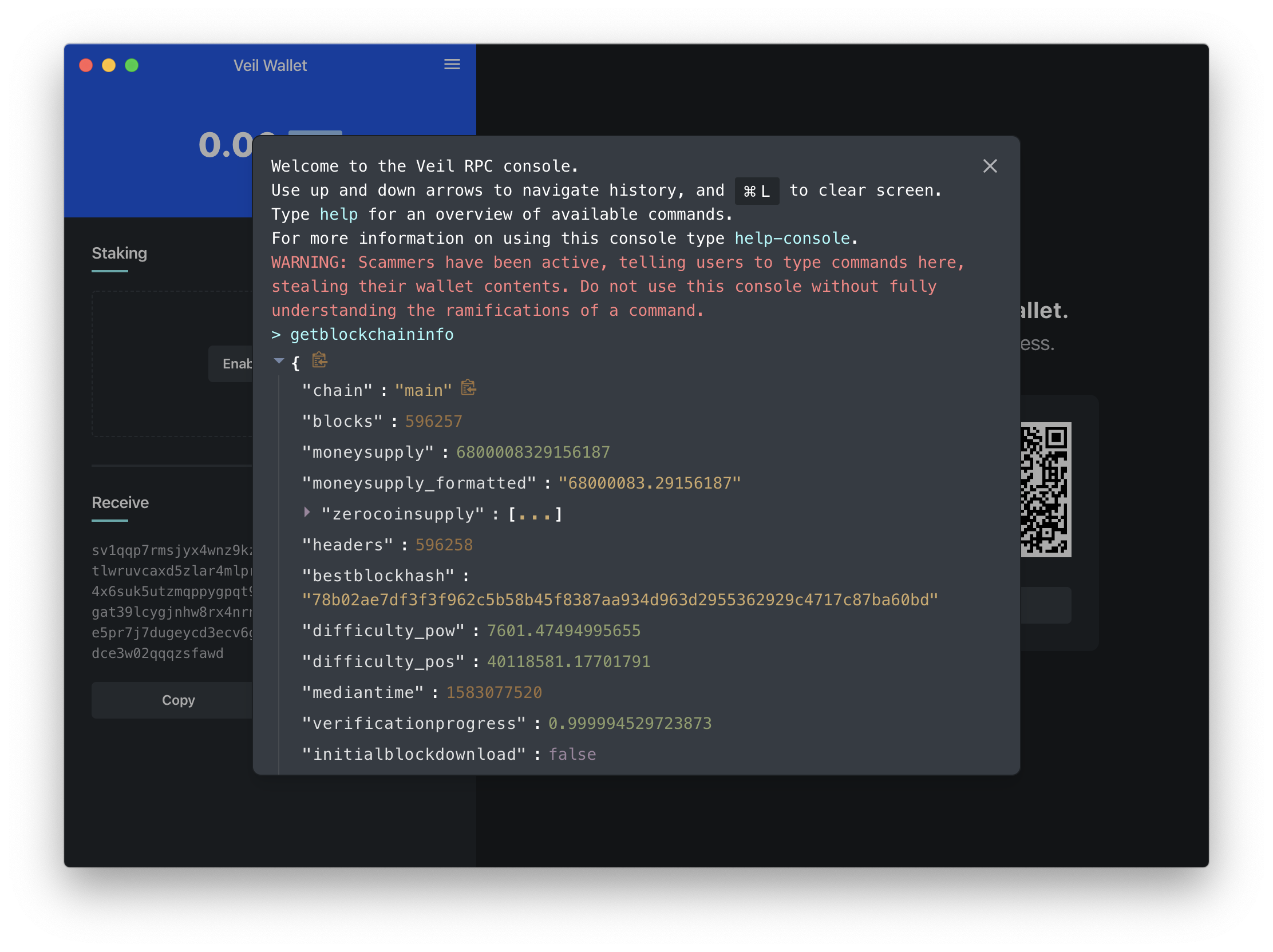Select the headers value 596258

click(x=444, y=545)
